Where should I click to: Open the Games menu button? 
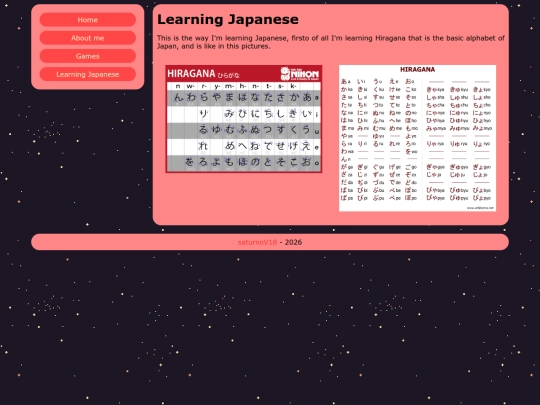[87, 56]
